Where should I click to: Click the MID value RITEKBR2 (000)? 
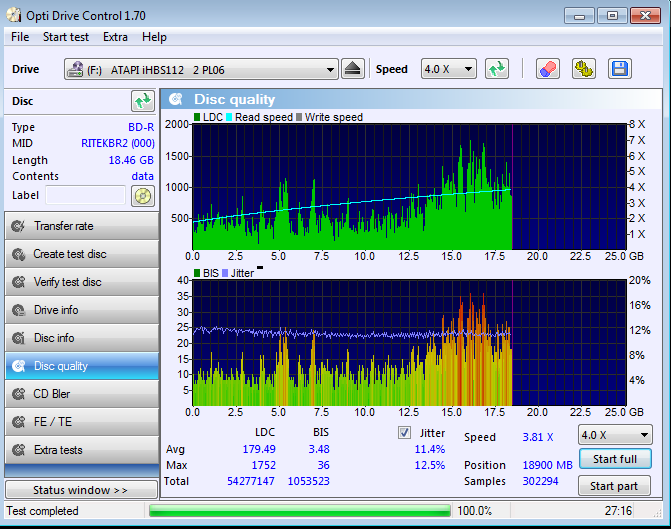tap(118, 143)
